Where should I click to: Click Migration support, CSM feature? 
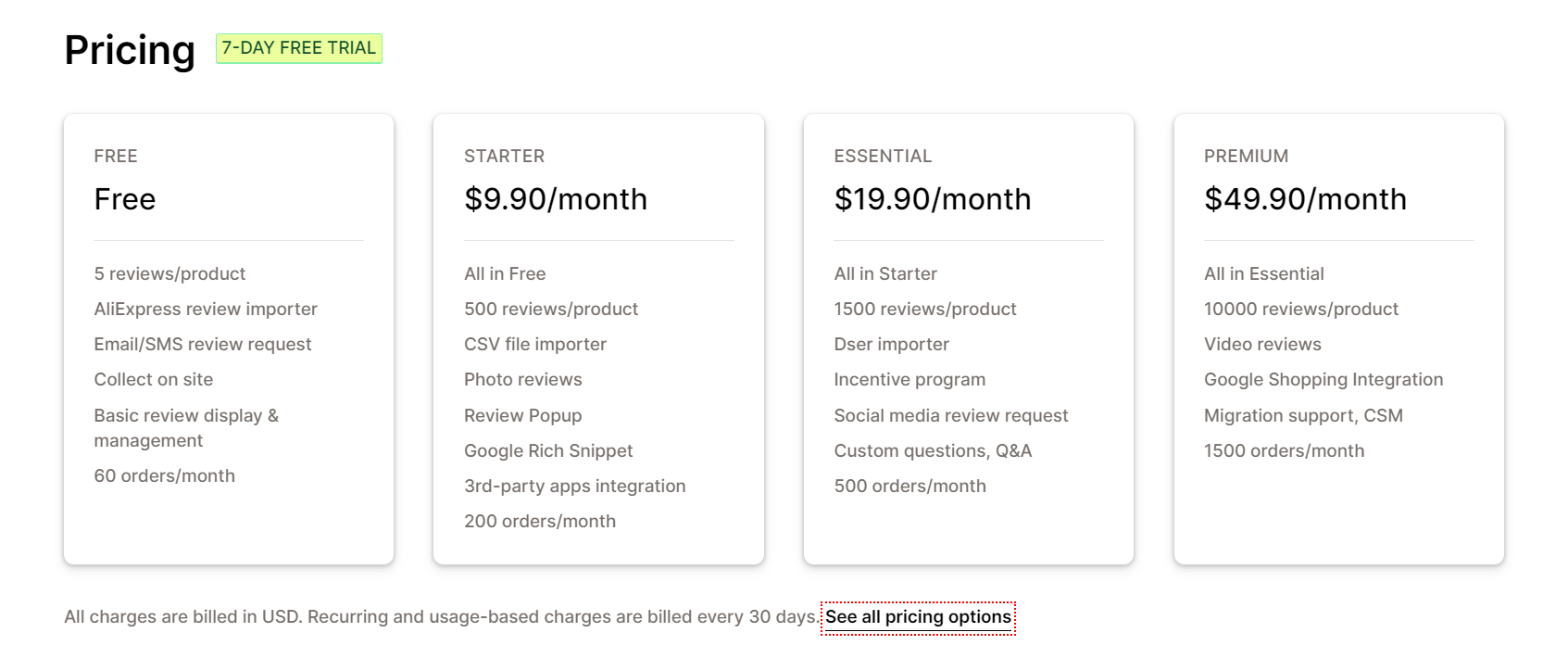[1303, 416]
